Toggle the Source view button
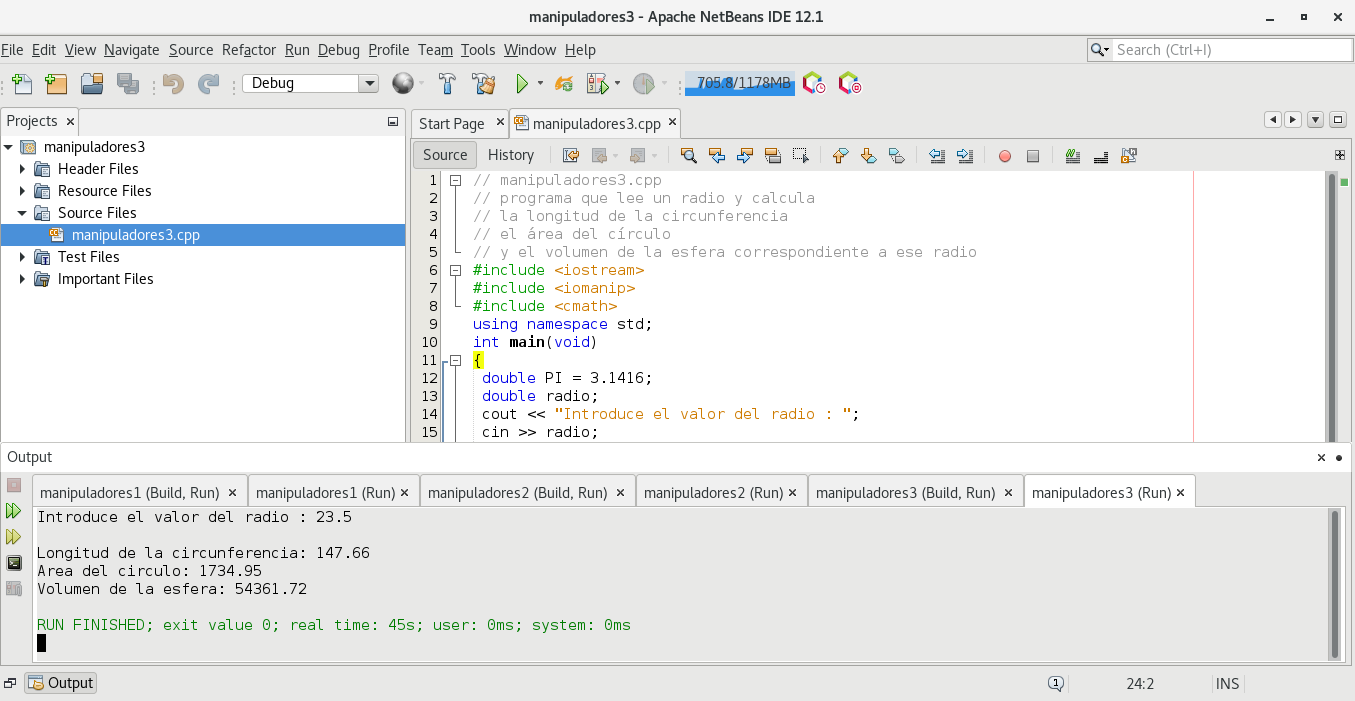The height and width of the screenshot is (701, 1355). [444, 155]
